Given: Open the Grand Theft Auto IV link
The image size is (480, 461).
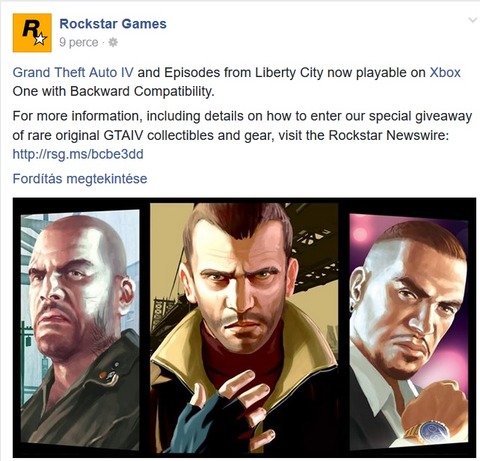Looking at the screenshot, I should (73, 72).
